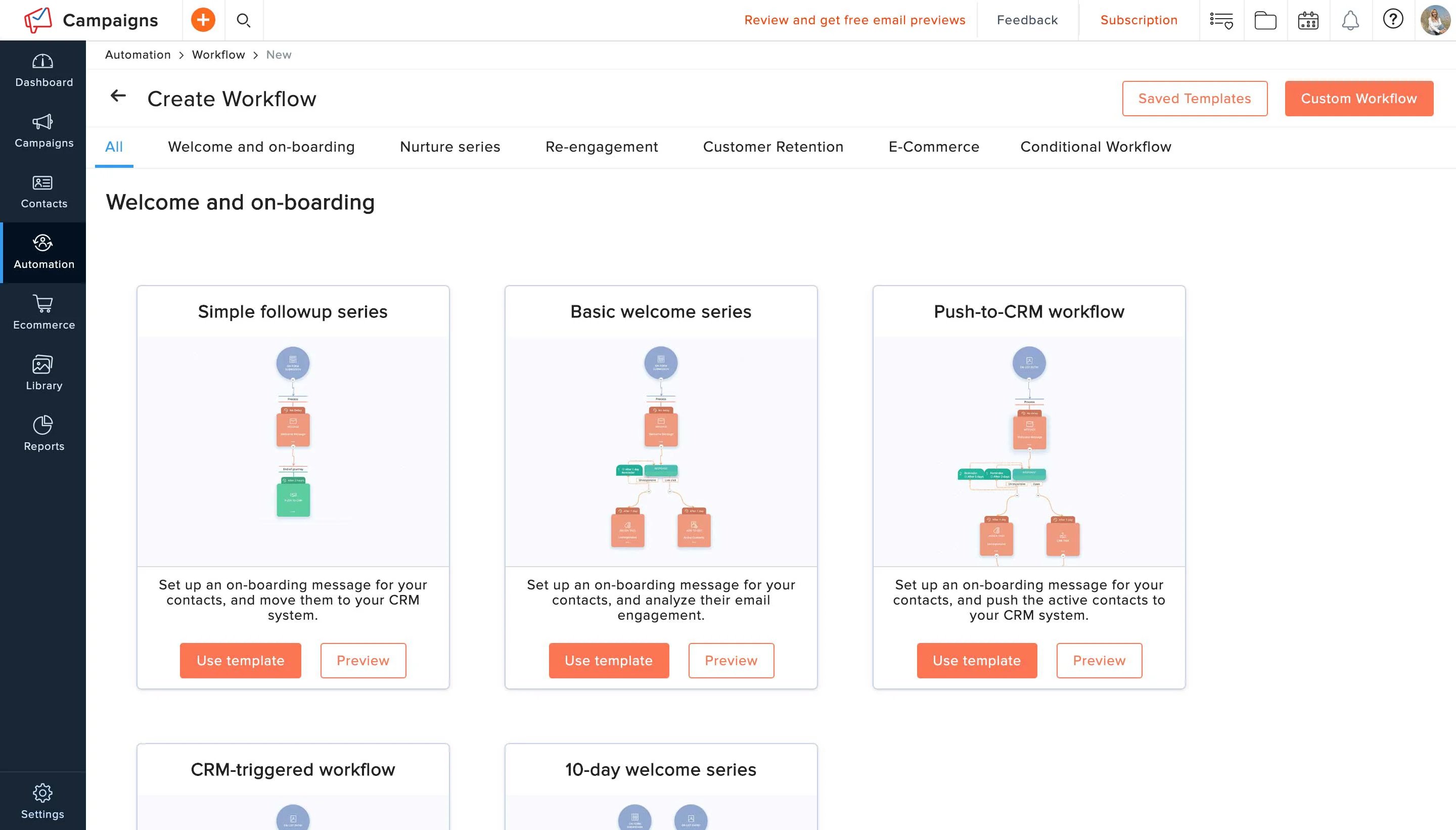The image size is (1456, 830).
Task: Use template for Basic welcome series
Action: 608,660
